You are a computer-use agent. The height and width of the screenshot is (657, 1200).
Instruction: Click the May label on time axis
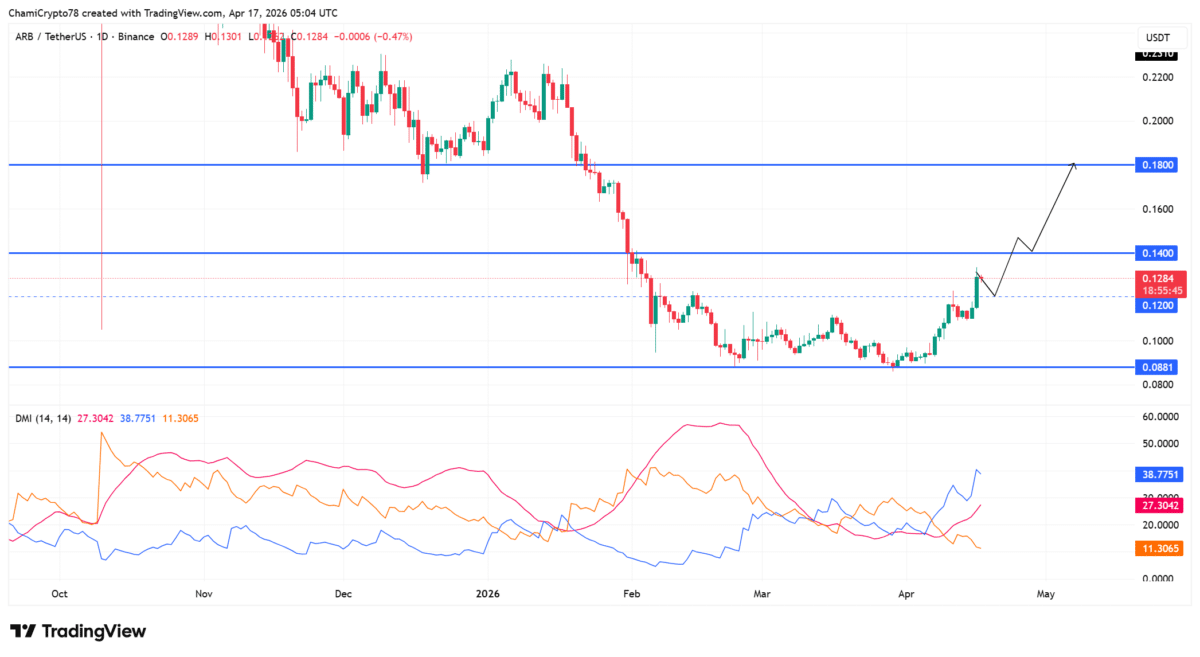(1046, 594)
